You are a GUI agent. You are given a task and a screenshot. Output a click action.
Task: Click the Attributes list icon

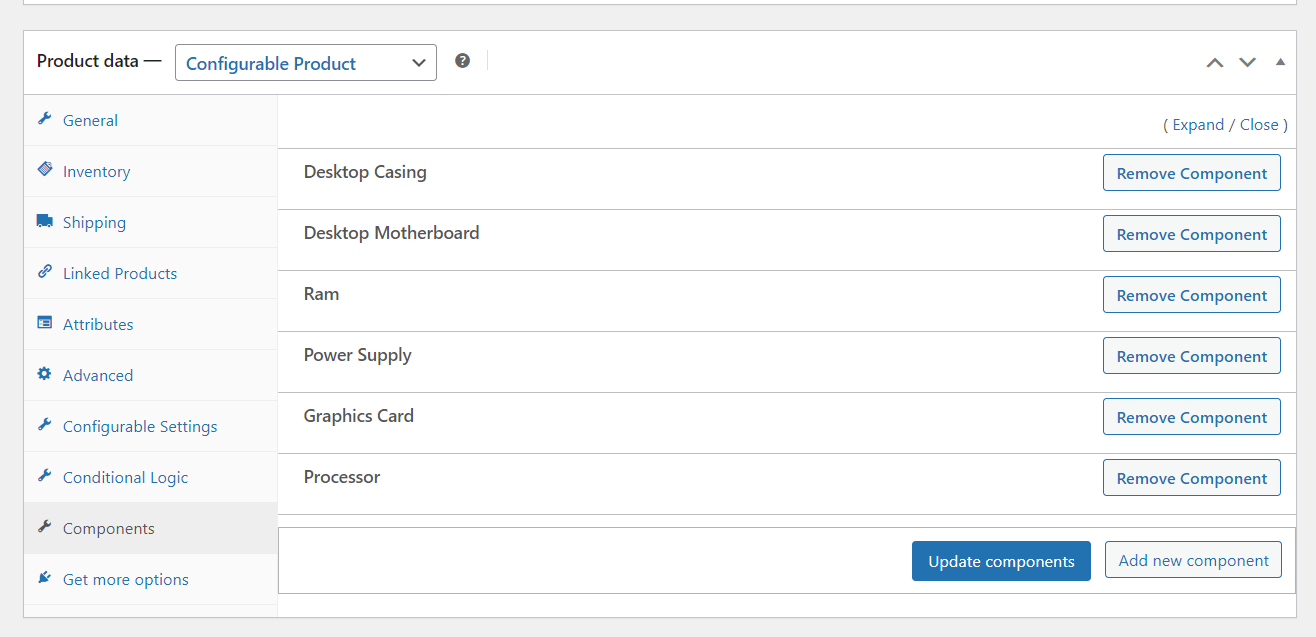click(44, 323)
